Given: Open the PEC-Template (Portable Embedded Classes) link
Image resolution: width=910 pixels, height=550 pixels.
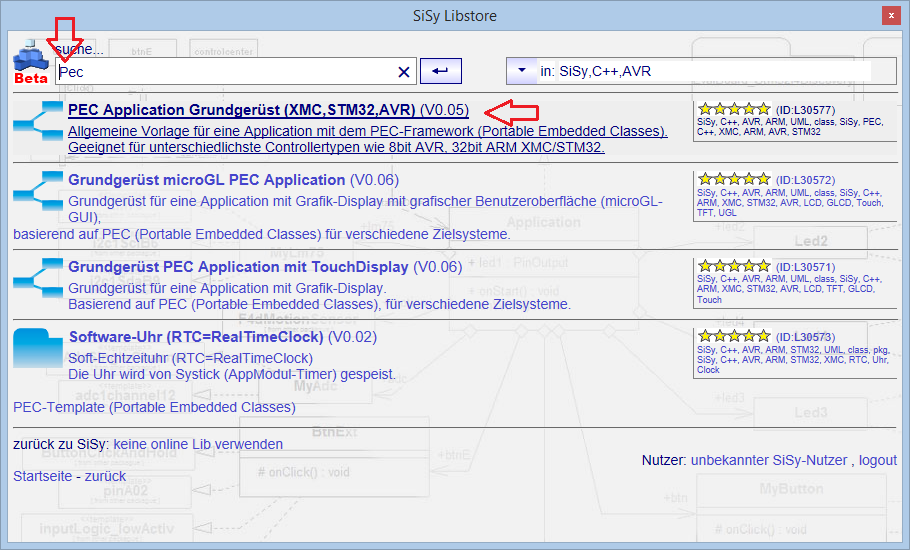Looking at the screenshot, I should (x=154, y=407).
